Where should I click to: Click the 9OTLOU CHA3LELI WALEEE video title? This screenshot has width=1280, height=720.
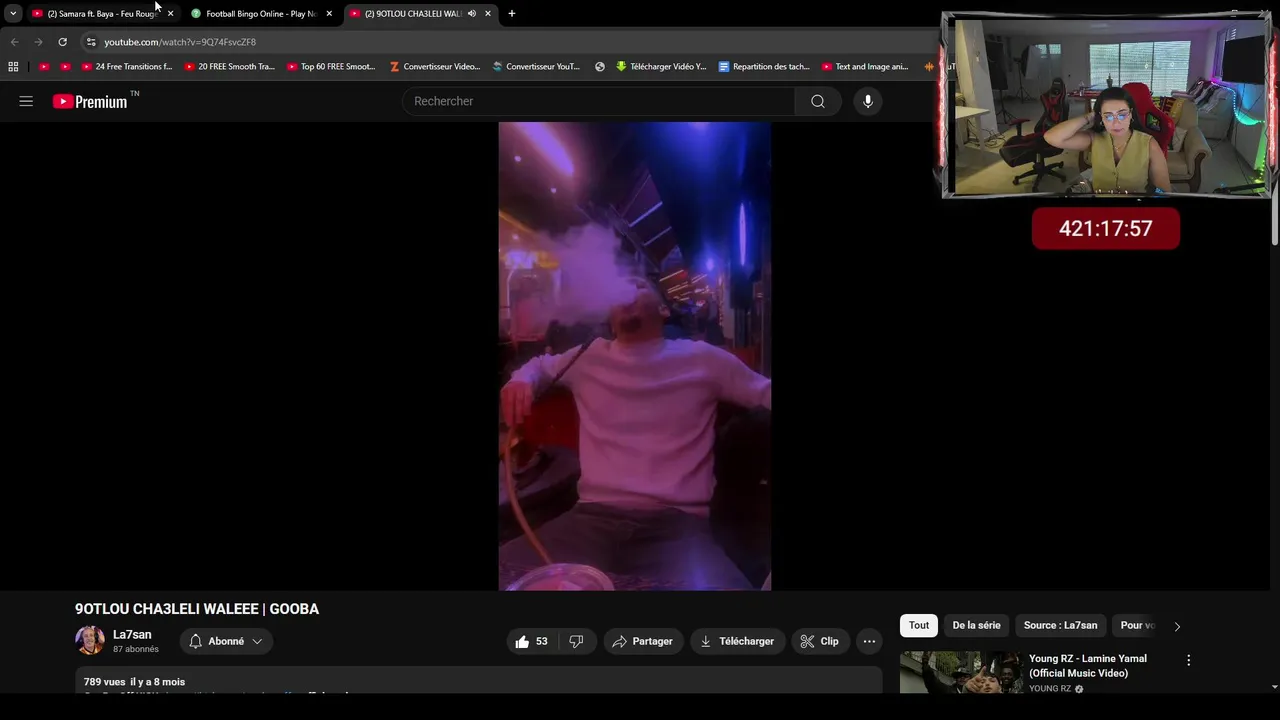click(197, 609)
